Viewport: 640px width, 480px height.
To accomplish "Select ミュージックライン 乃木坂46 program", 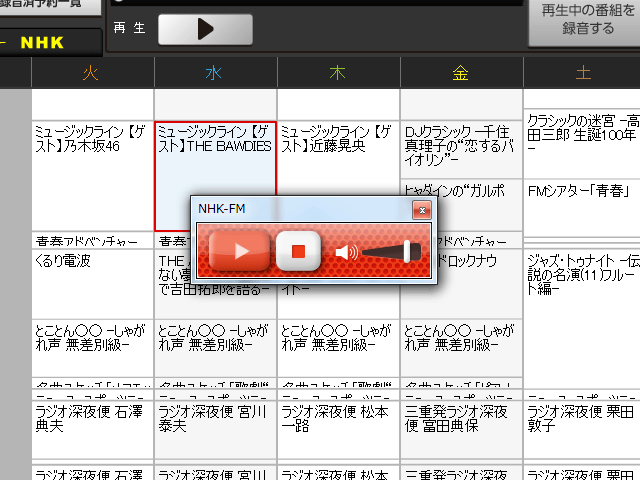I will tap(93, 176).
